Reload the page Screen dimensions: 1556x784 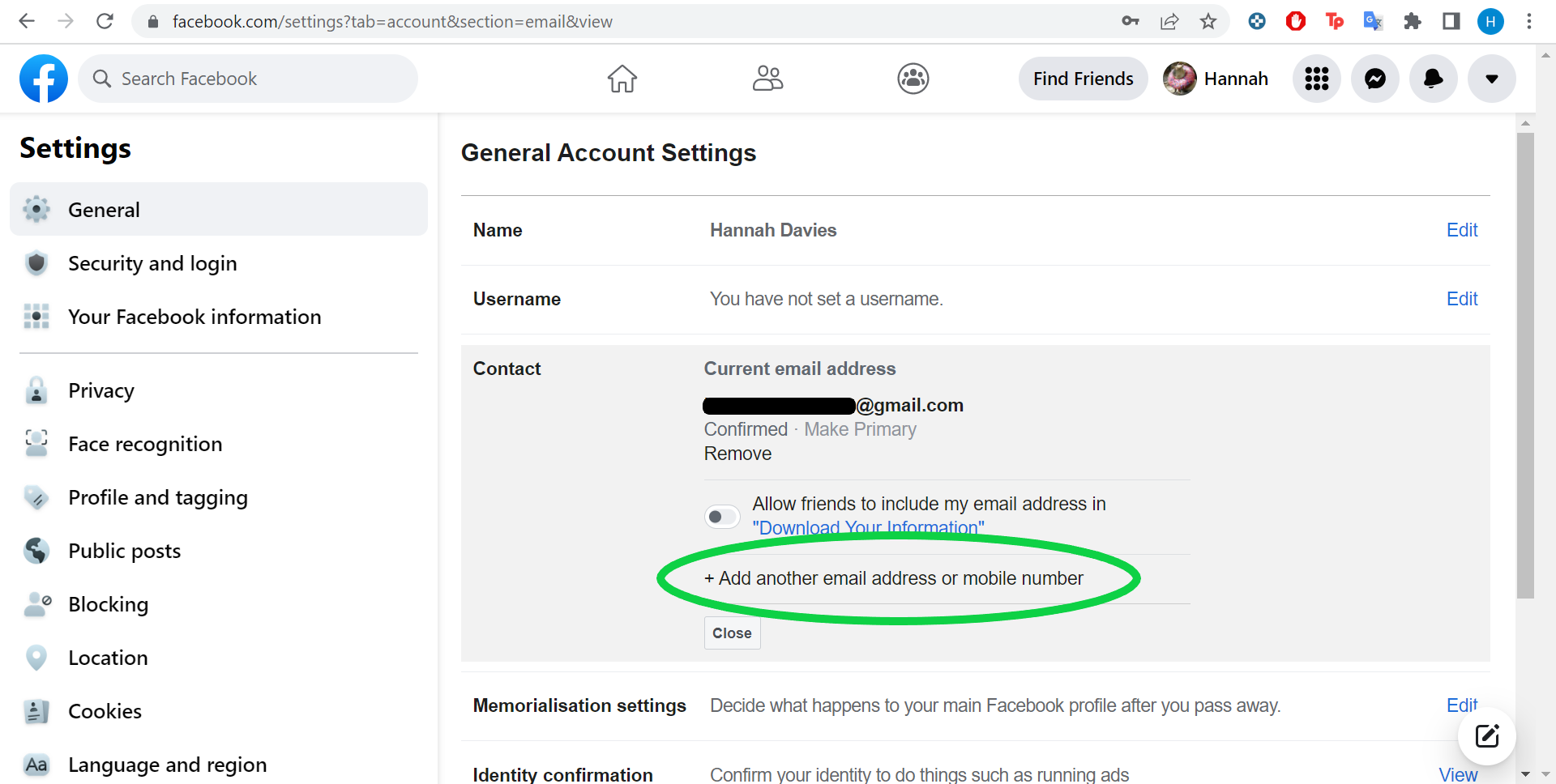click(x=105, y=21)
